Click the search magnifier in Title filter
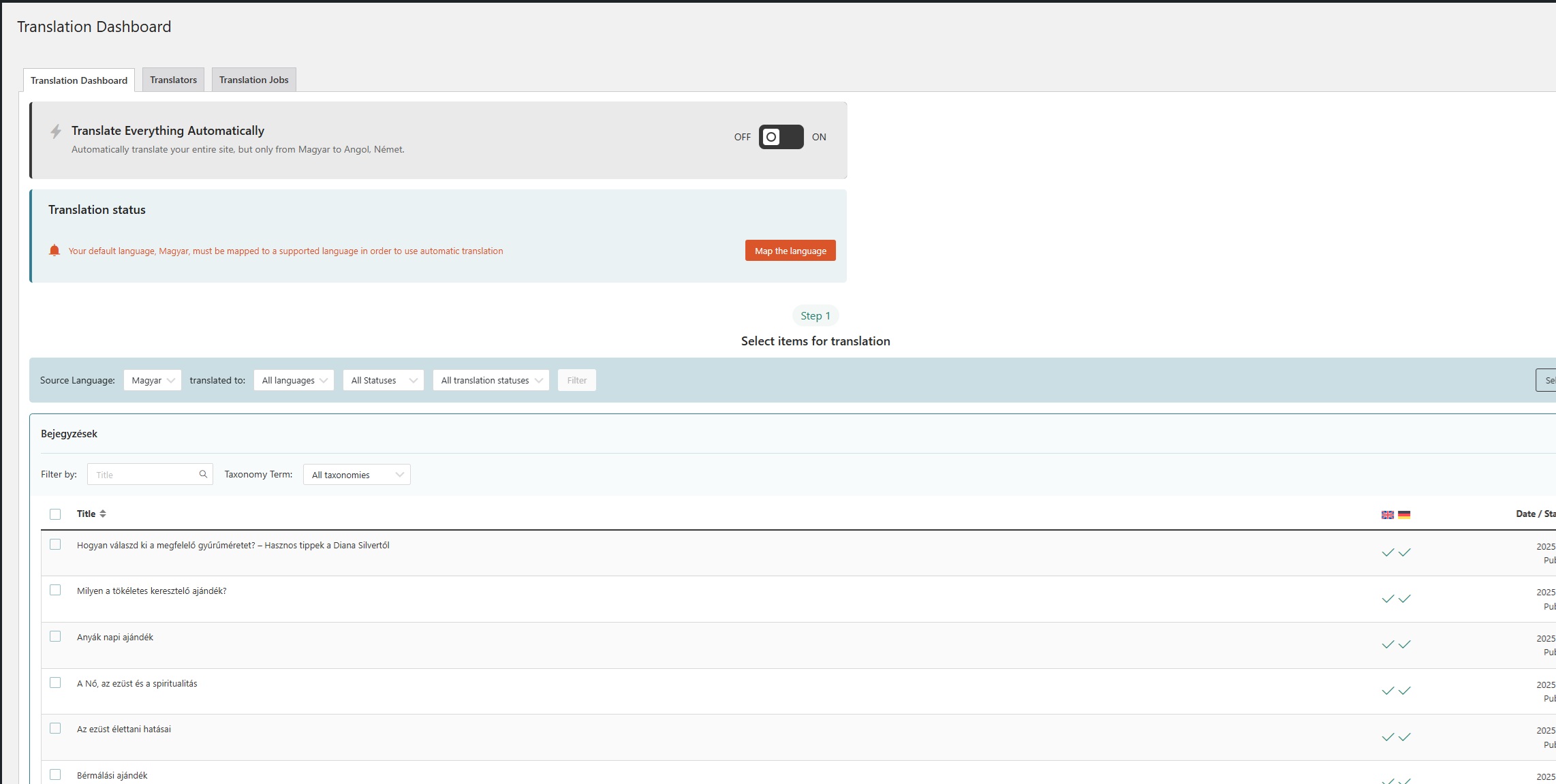1556x784 pixels. 203,474
